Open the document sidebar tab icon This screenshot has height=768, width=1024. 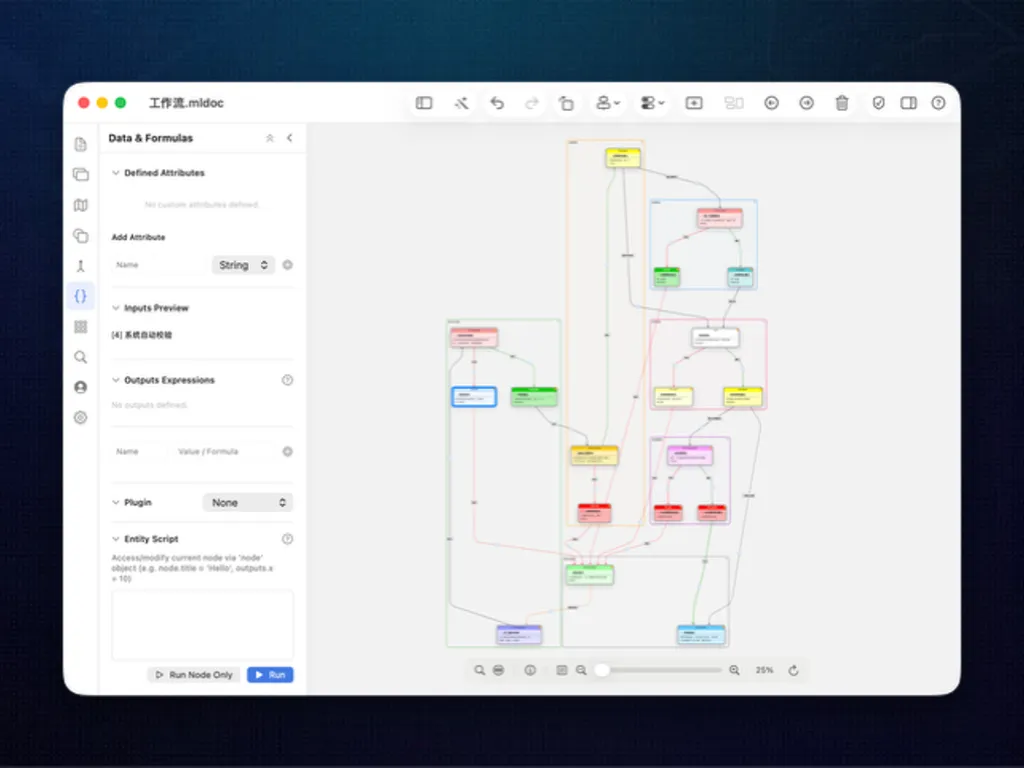[x=80, y=144]
